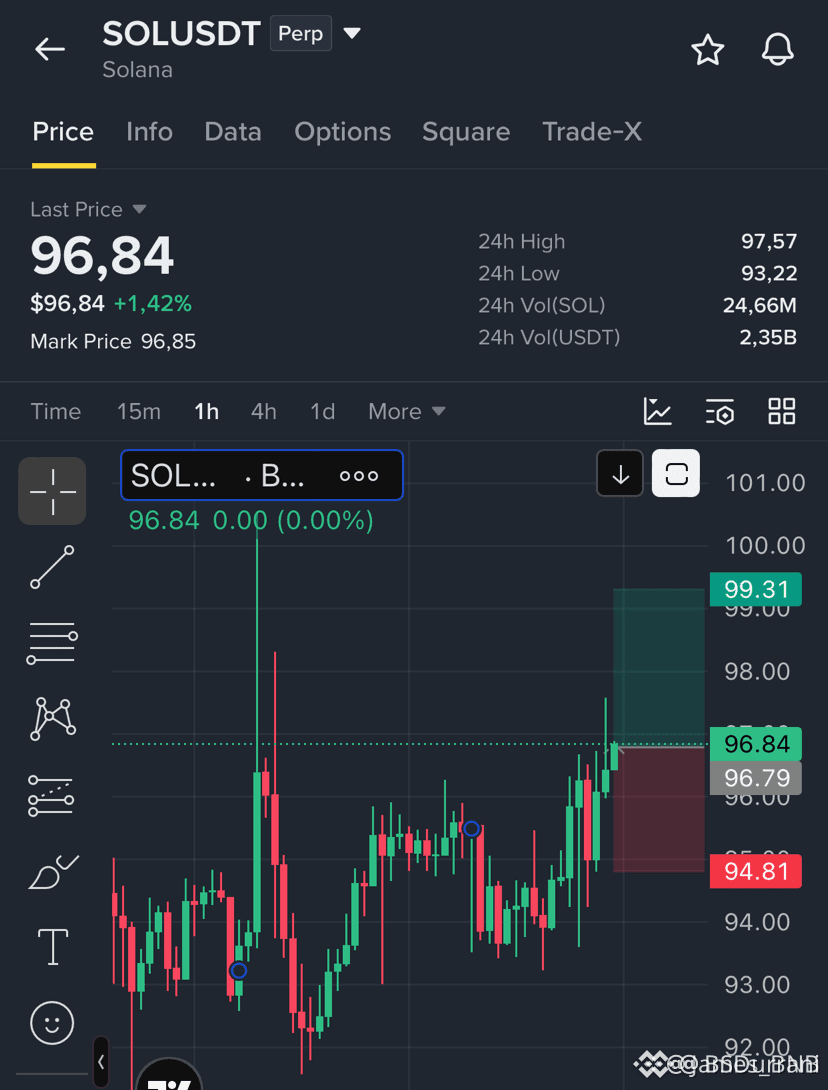Select the 4h chart interval
The width and height of the screenshot is (828, 1090).
click(x=263, y=412)
